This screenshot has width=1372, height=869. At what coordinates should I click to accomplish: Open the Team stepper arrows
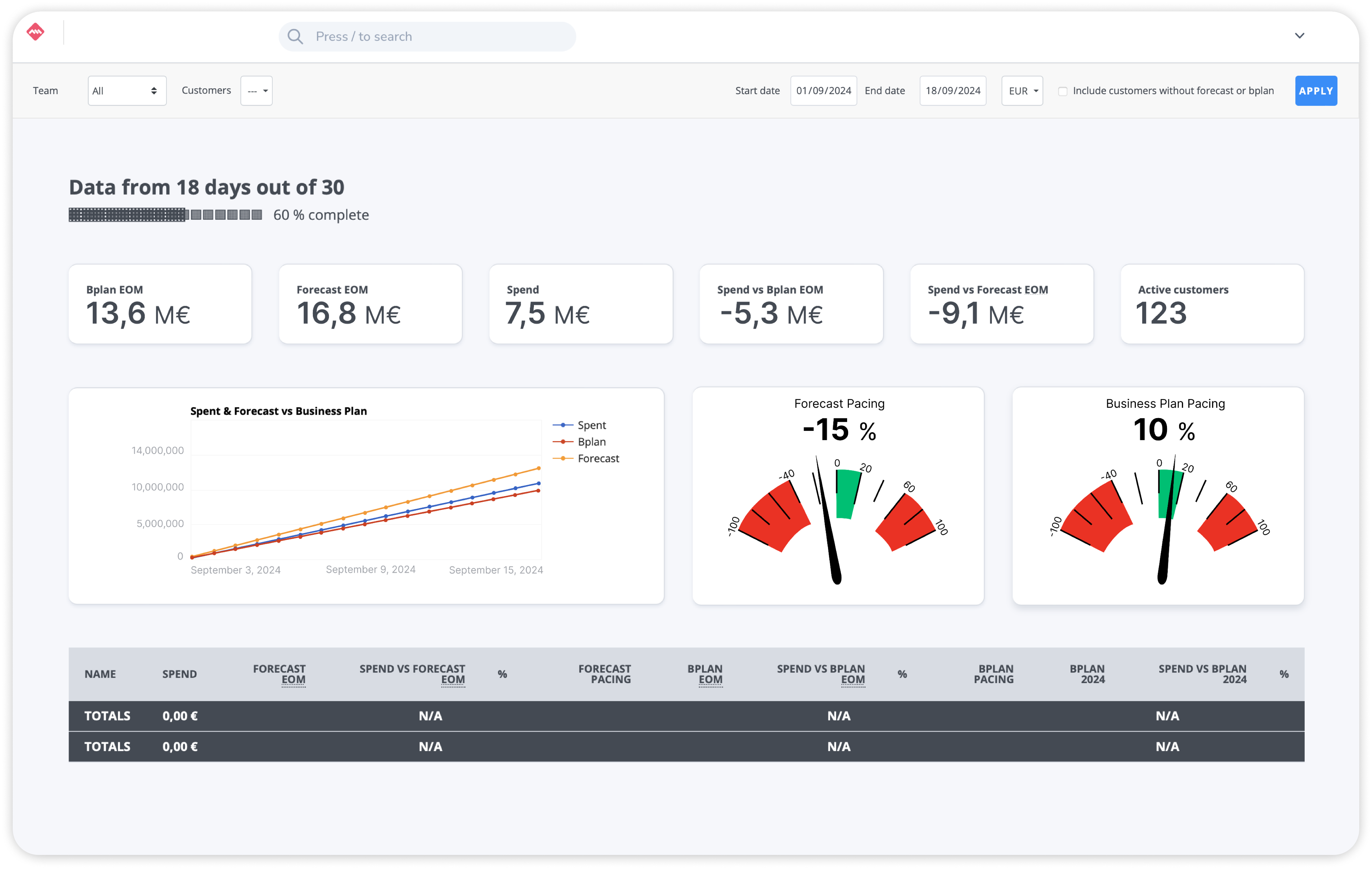pos(154,90)
